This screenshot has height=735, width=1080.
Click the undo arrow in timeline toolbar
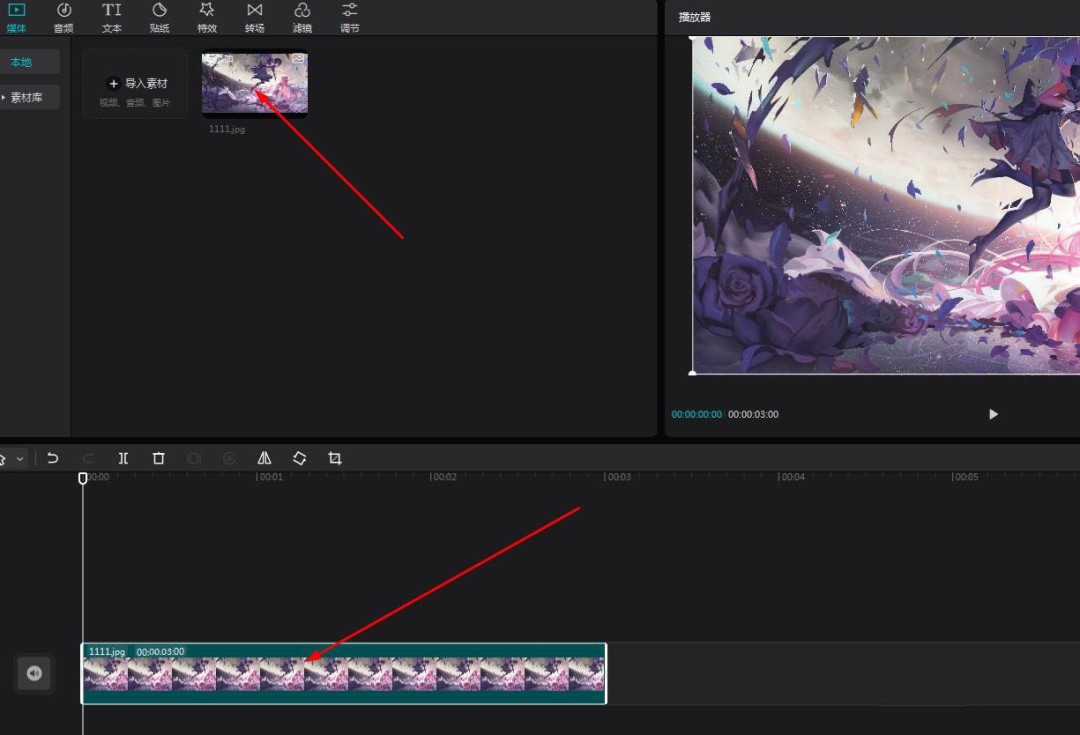(53, 458)
